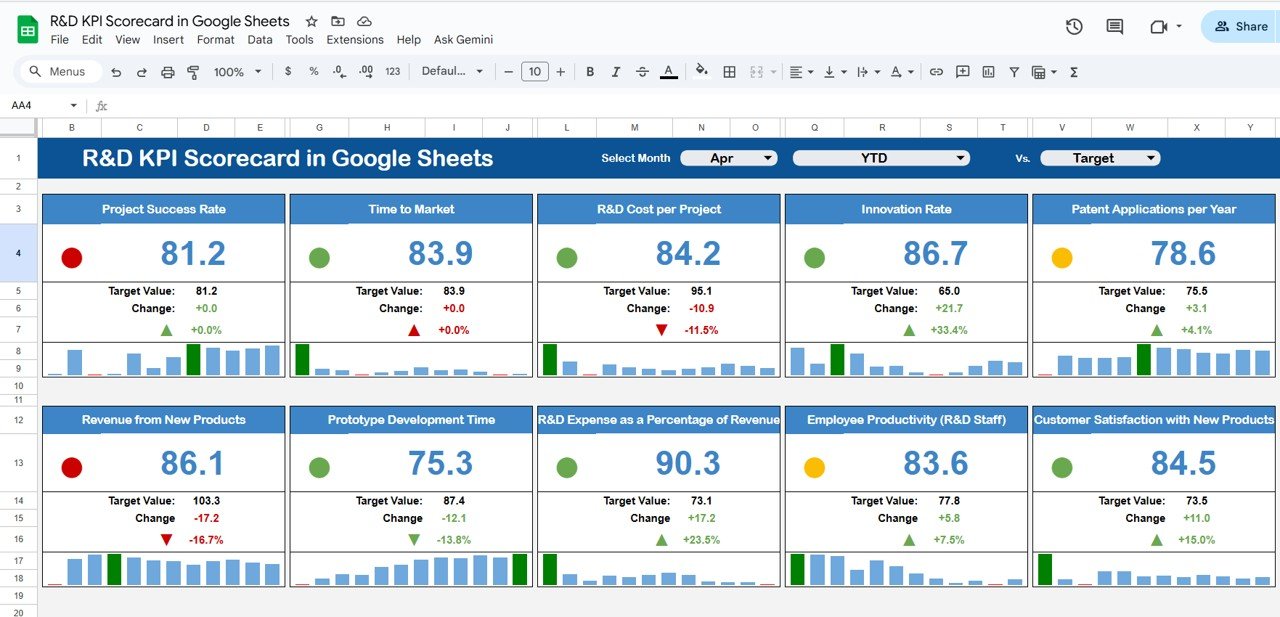
Task: Insert a chart
Action: click(x=988, y=71)
